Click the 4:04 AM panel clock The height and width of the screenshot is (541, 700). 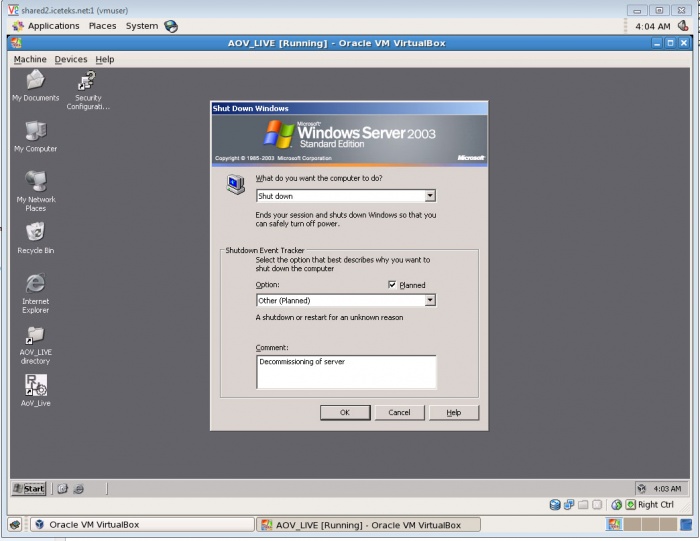pos(653,26)
